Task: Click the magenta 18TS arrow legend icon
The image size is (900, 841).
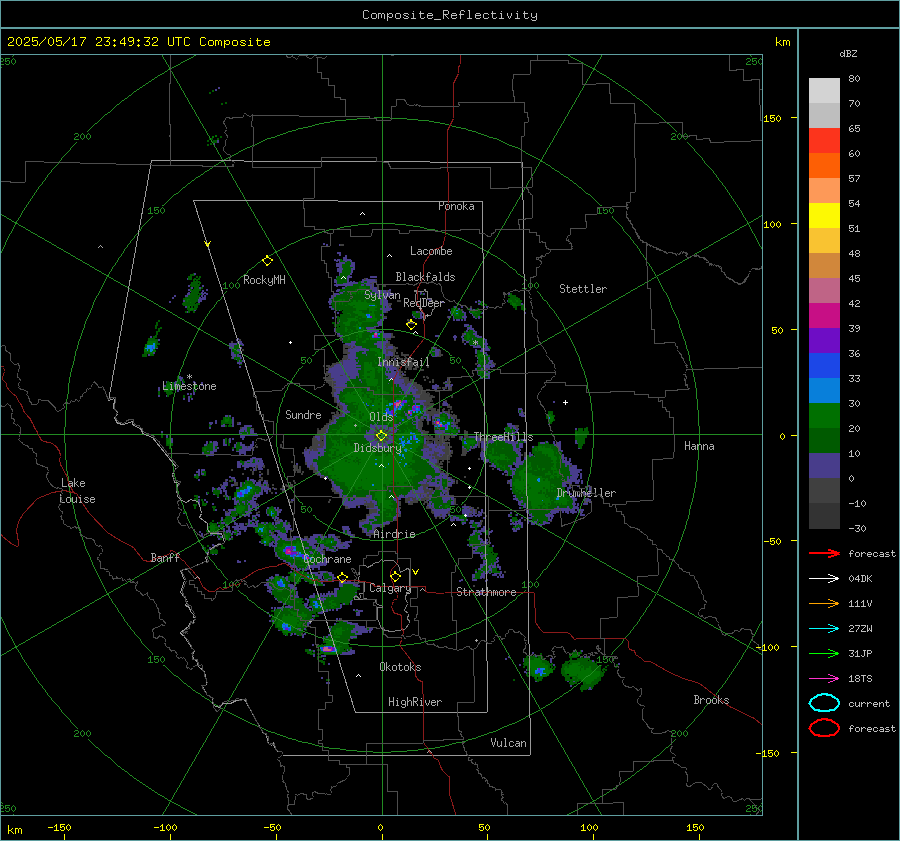Action: 824,679
